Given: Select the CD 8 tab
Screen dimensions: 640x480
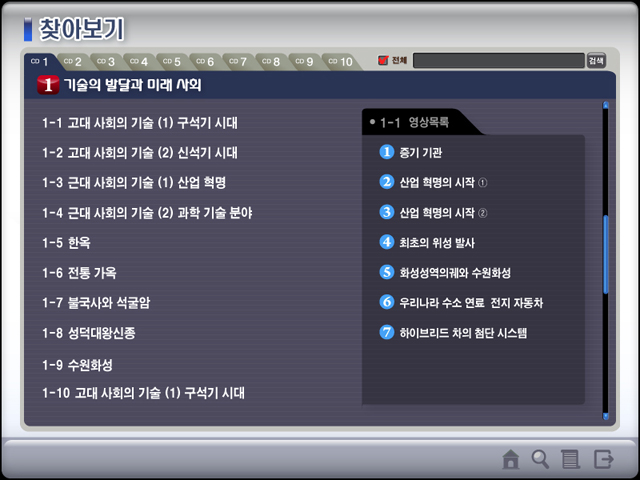Looking at the screenshot, I should click(270, 62).
